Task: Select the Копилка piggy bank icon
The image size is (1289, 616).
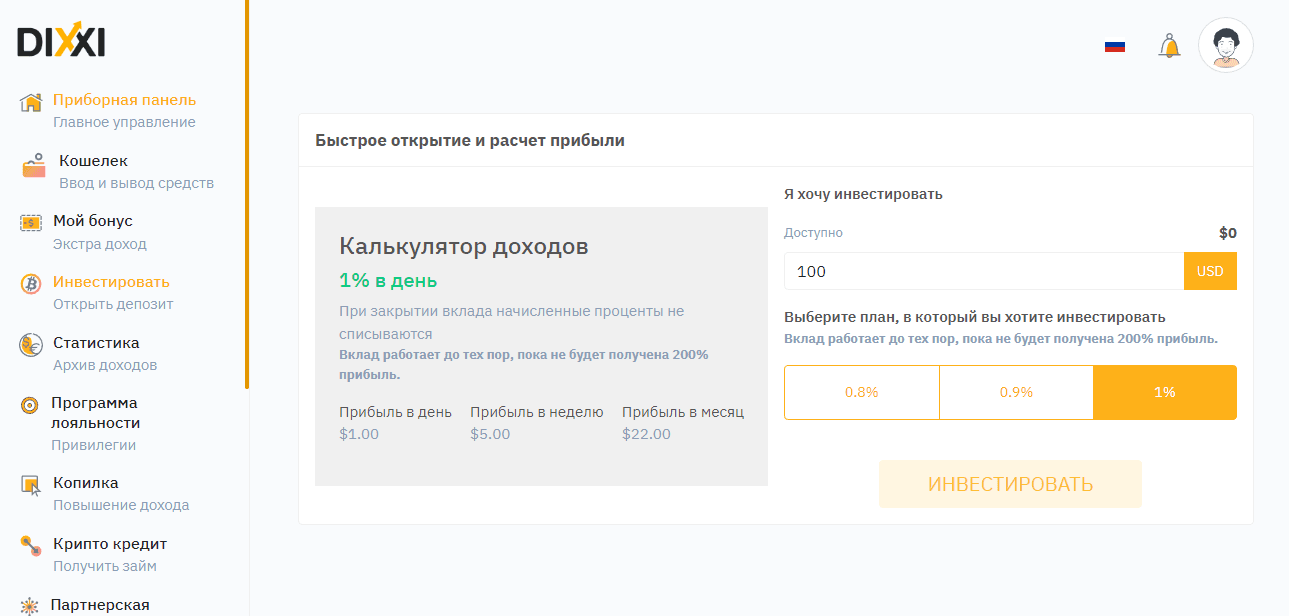Action: coord(30,483)
